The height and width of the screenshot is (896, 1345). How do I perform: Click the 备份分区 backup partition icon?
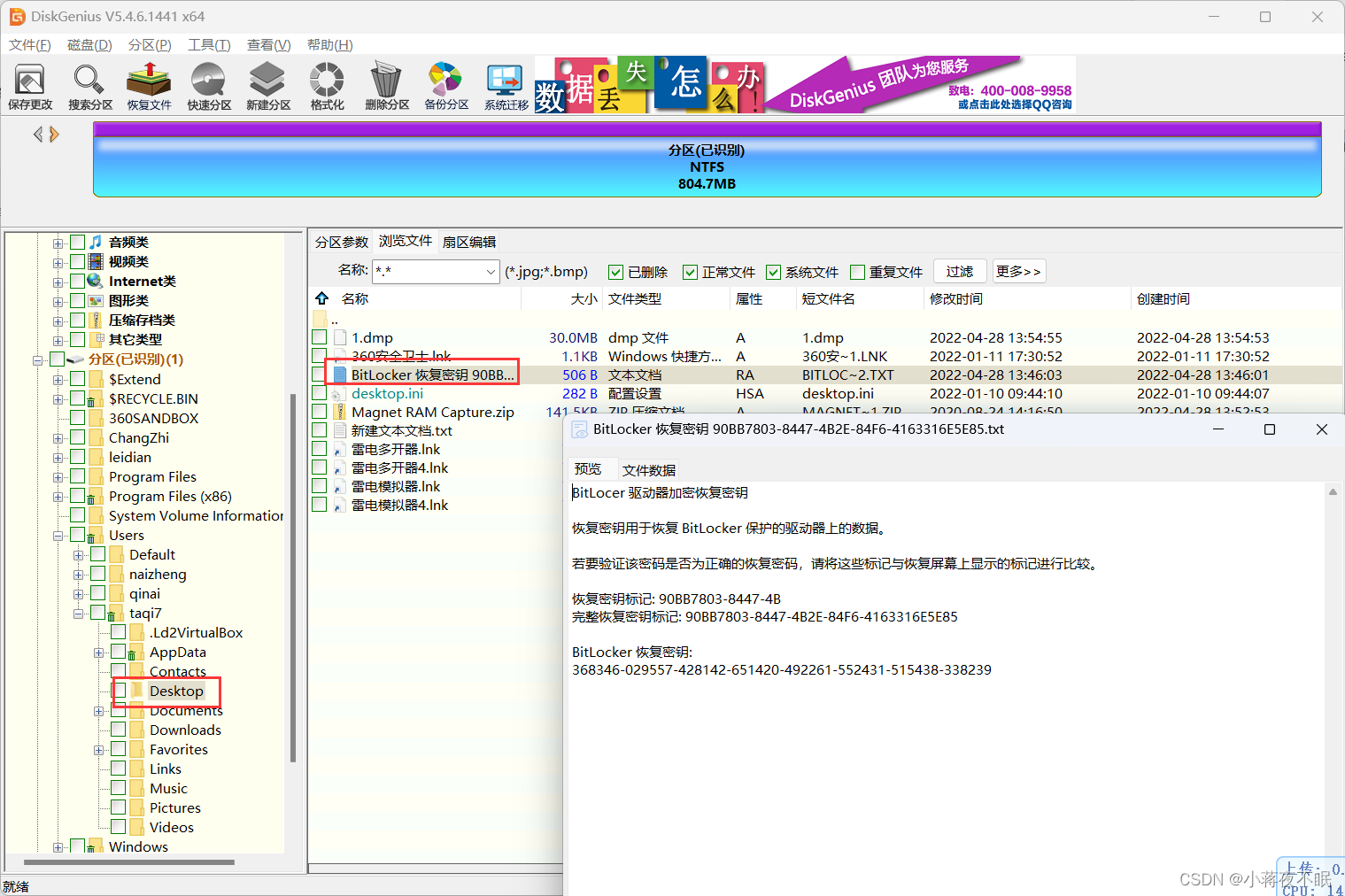pyautogui.click(x=444, y=86)
